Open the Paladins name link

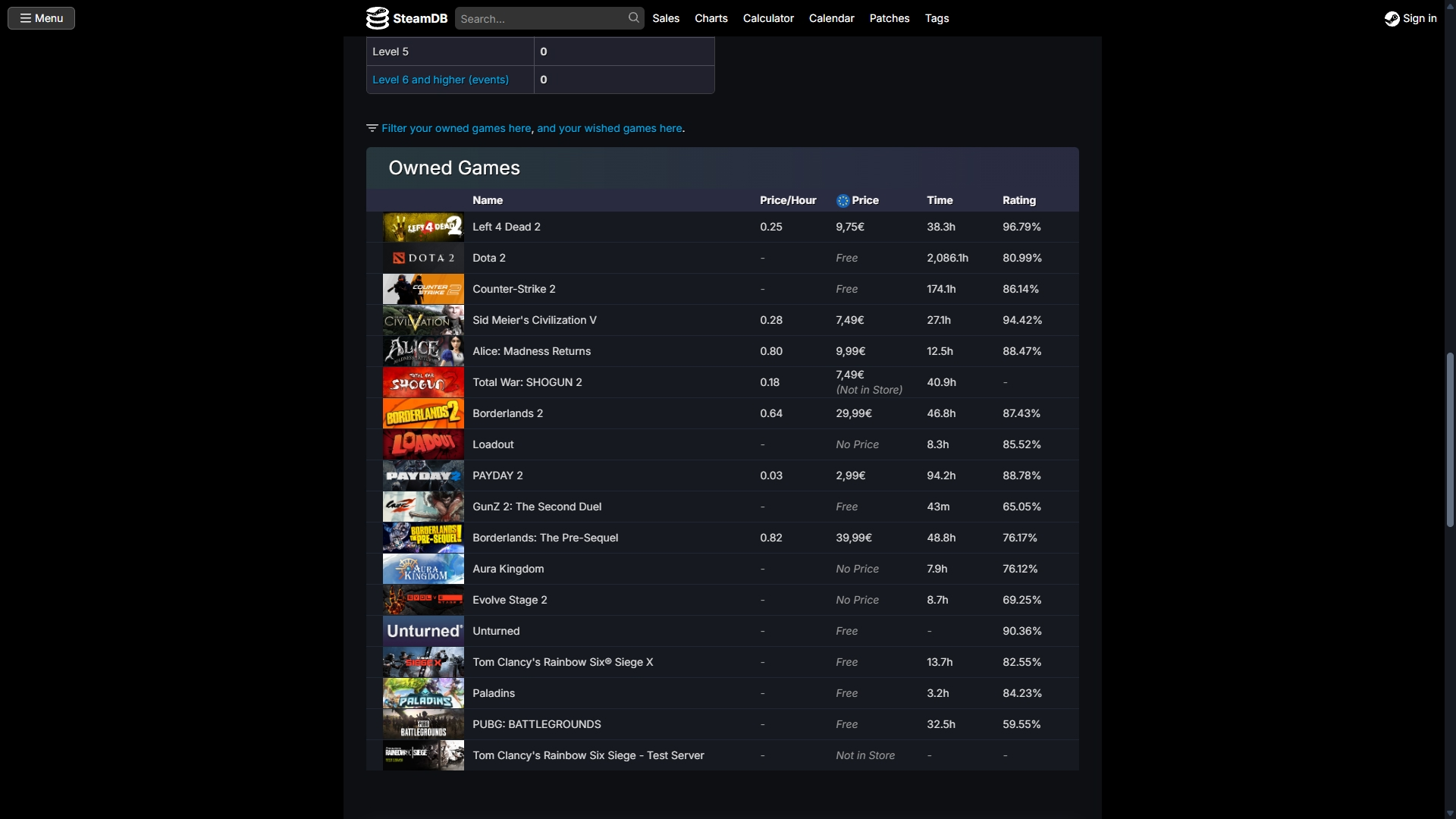[x=493, y=693]
